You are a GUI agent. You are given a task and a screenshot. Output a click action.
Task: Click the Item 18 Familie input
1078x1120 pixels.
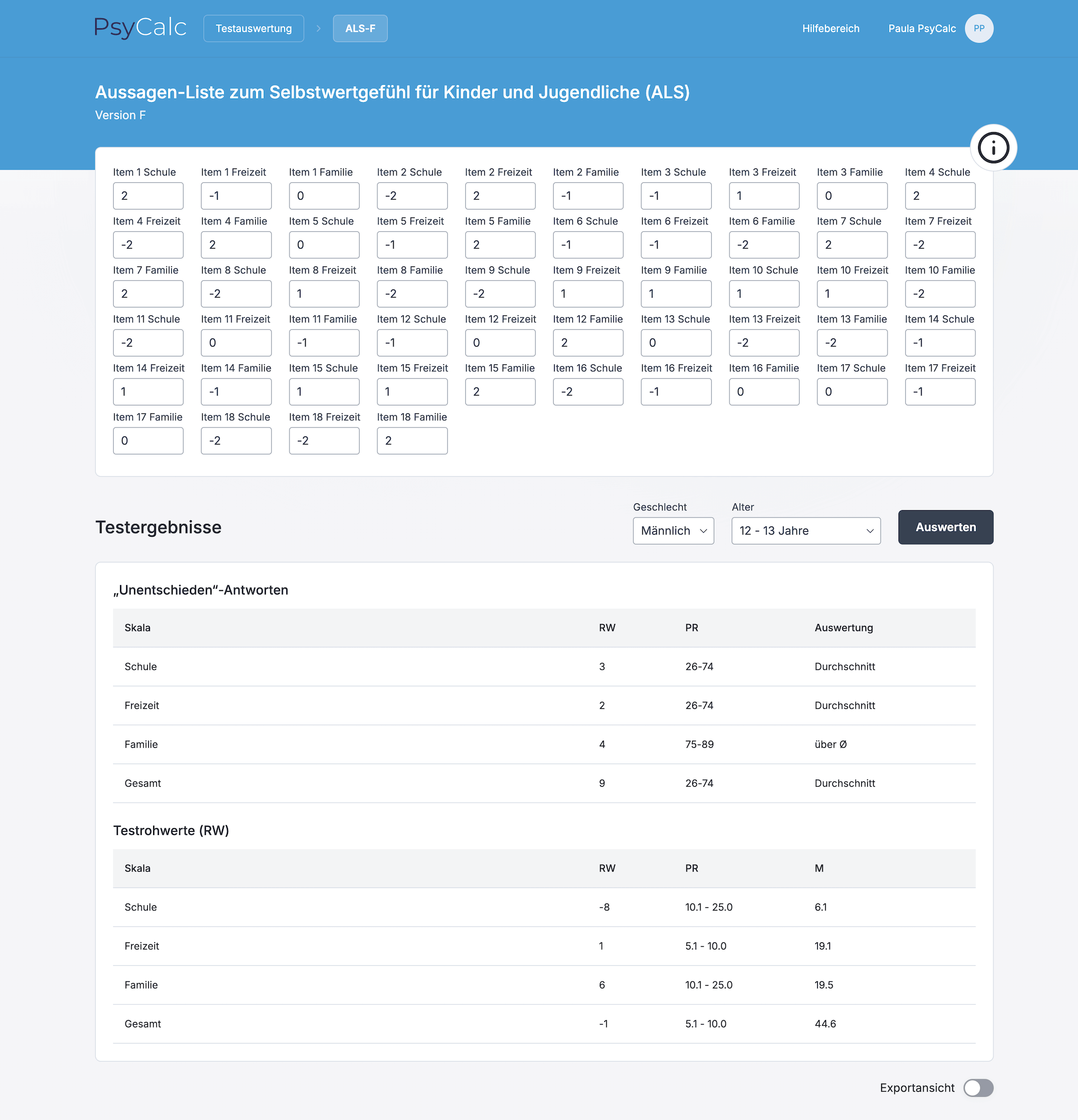pyautogui.click(x=412, y=441)
